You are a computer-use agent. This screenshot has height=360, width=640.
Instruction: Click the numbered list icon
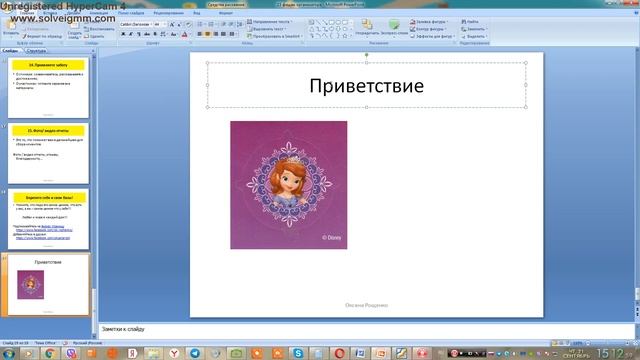(x=211, y=24)
